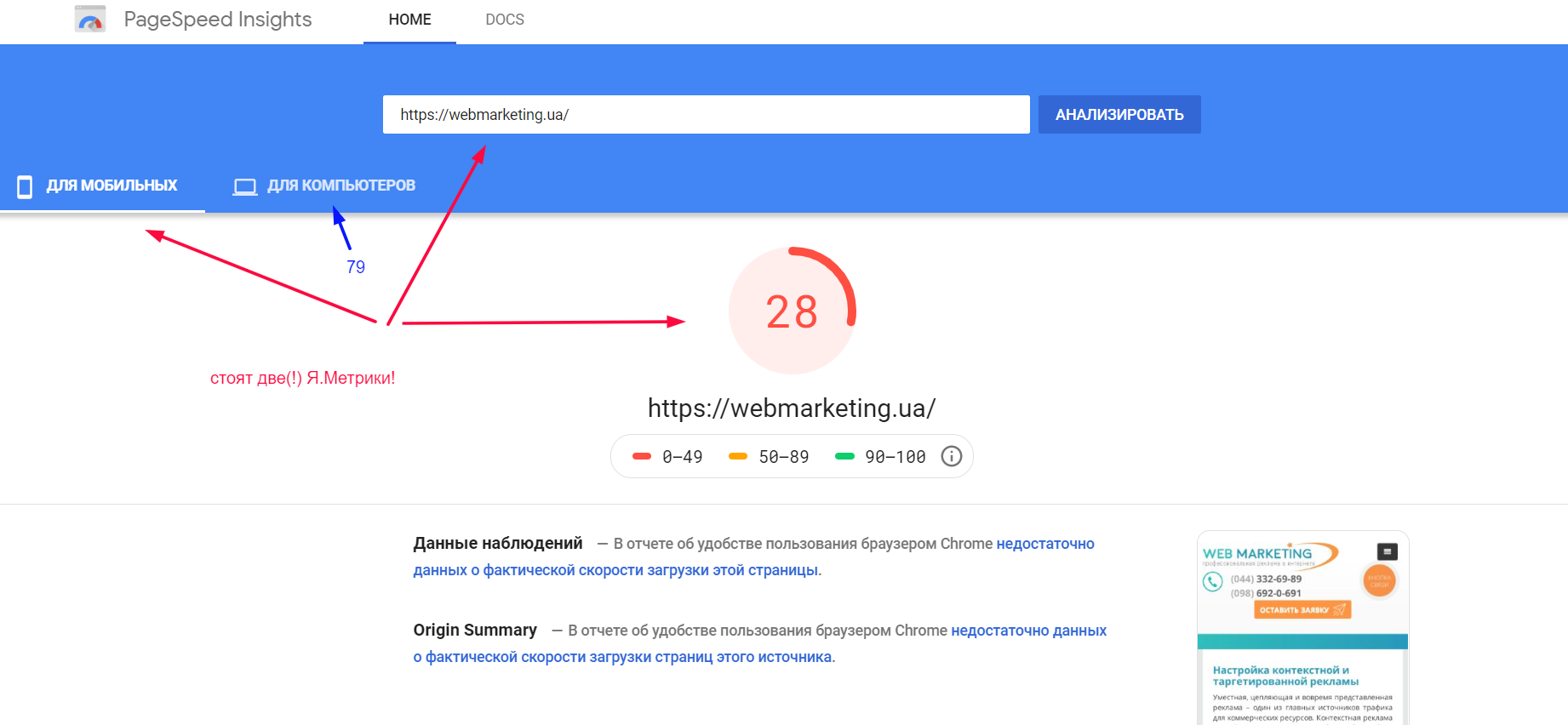Click the laptop icon for desktop results
The height and width of the screenshot is (725, 1568).
245,186
